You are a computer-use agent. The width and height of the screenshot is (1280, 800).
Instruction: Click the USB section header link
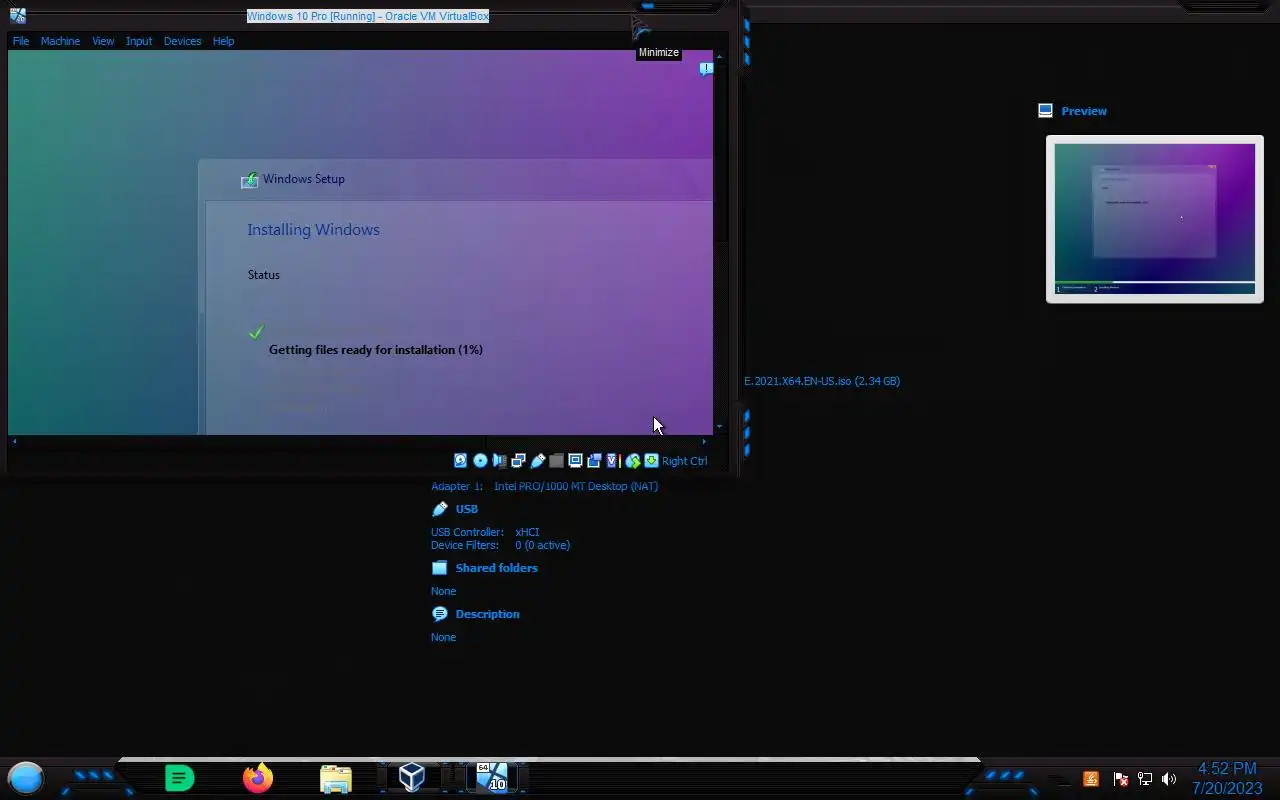tap(467, 509)
